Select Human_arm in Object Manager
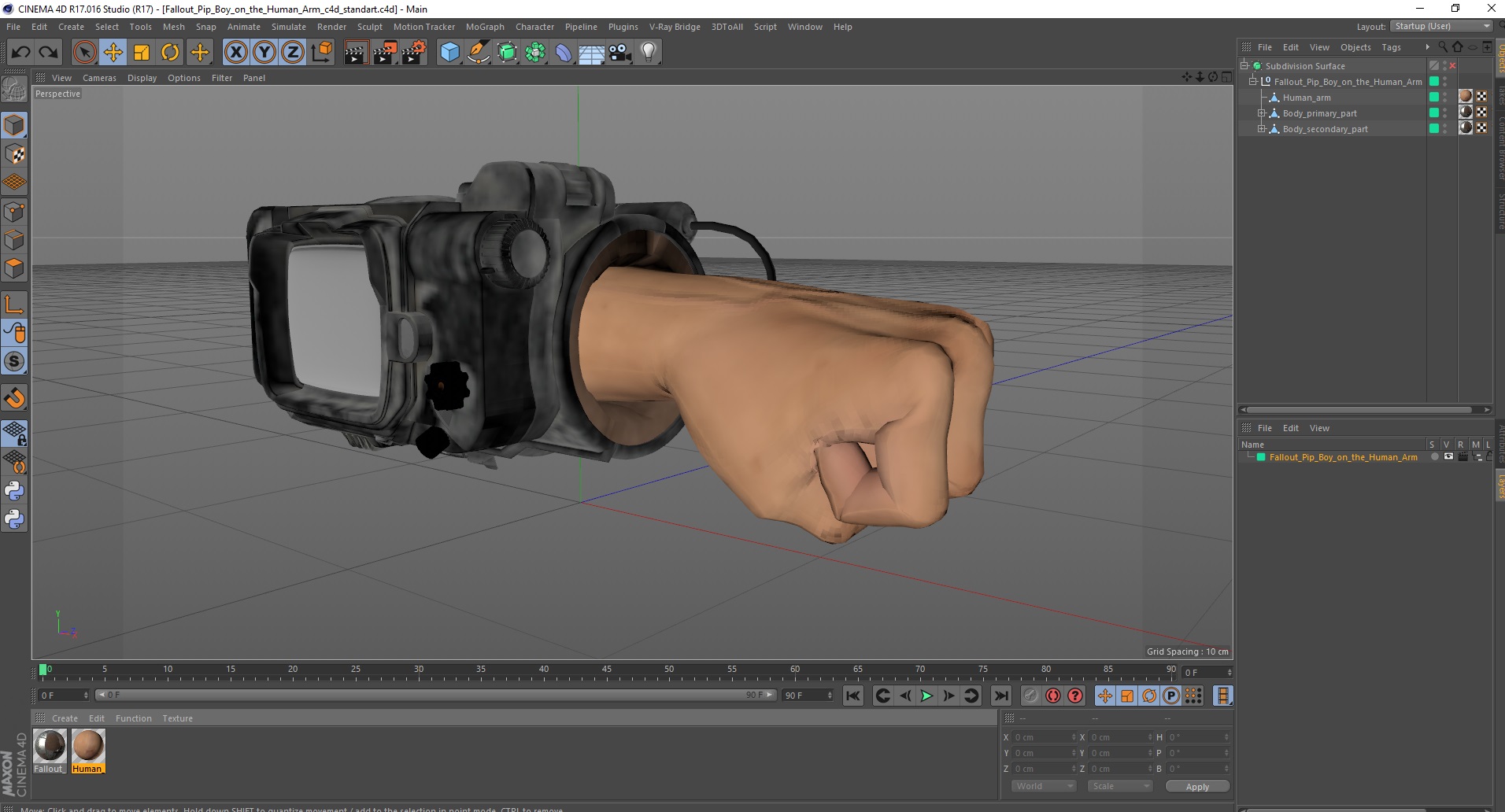The width and height of the screenshot is (1505, 812). pyautogui.click(x=1307, y=98)
